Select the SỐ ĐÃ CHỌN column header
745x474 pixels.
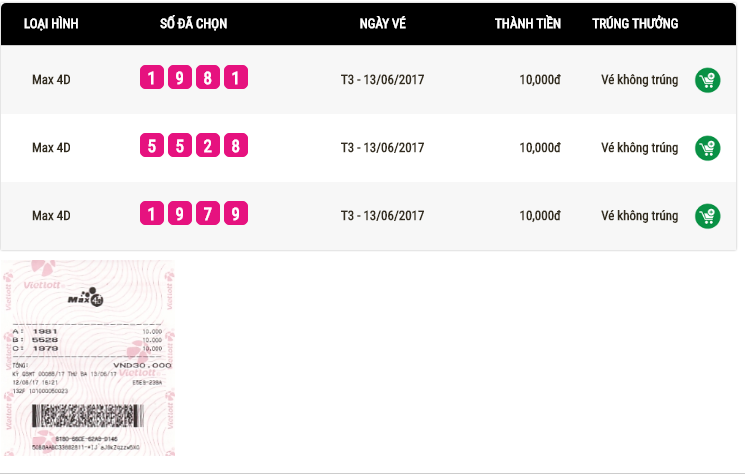(x=193, y=24)
